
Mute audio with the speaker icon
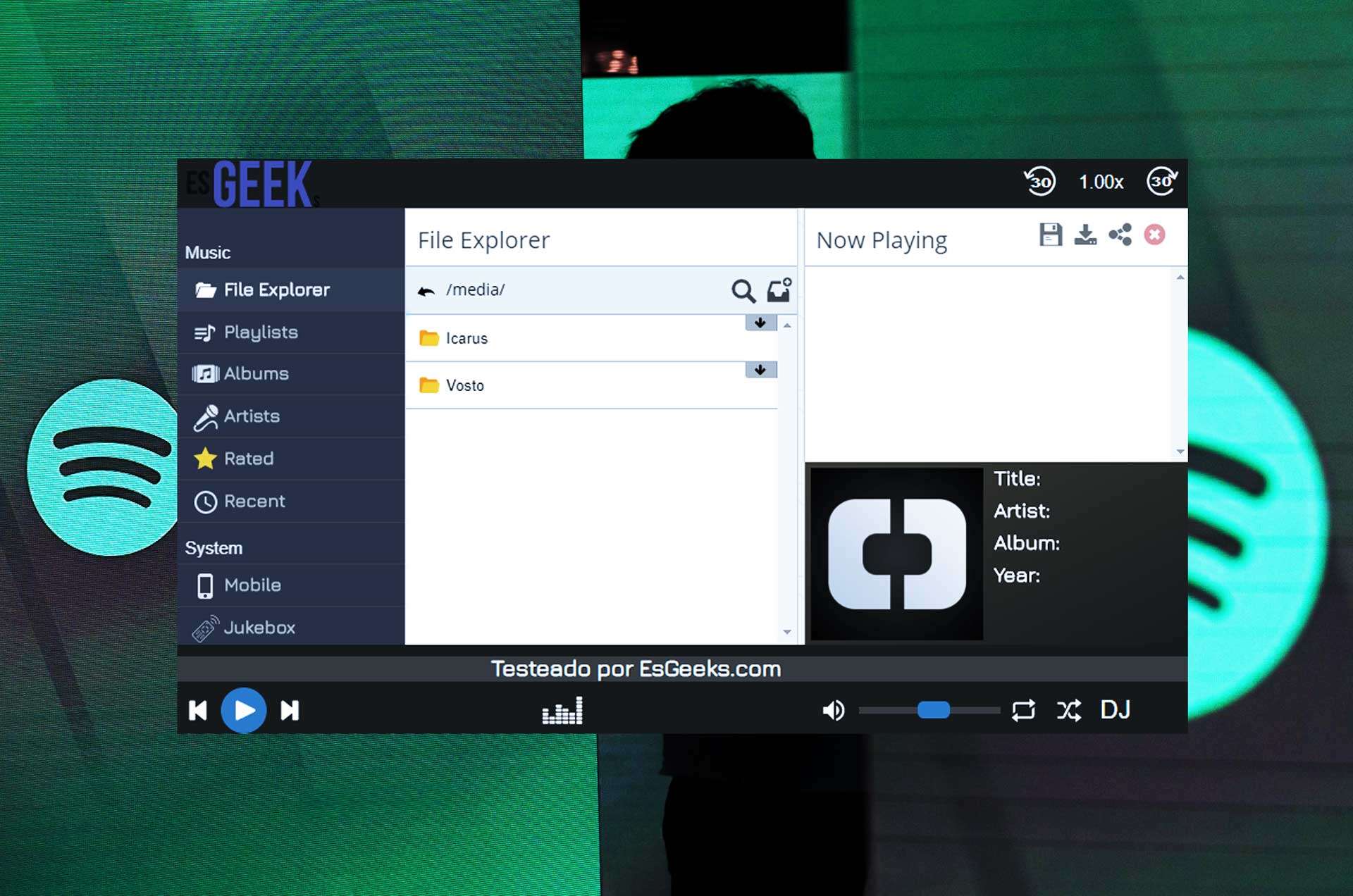click(834, 711)
